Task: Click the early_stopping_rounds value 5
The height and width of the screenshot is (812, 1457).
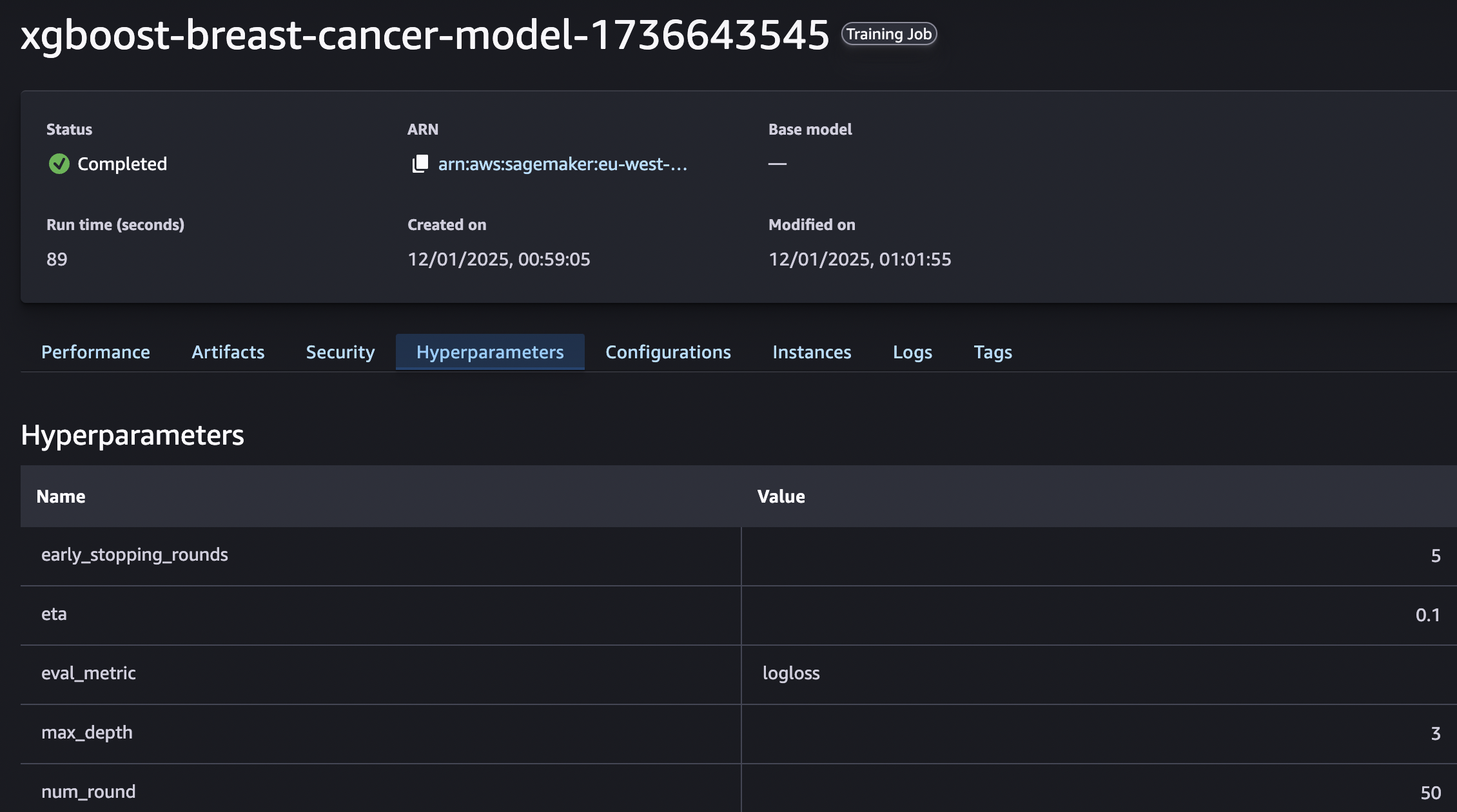Action: [1436, 556]
